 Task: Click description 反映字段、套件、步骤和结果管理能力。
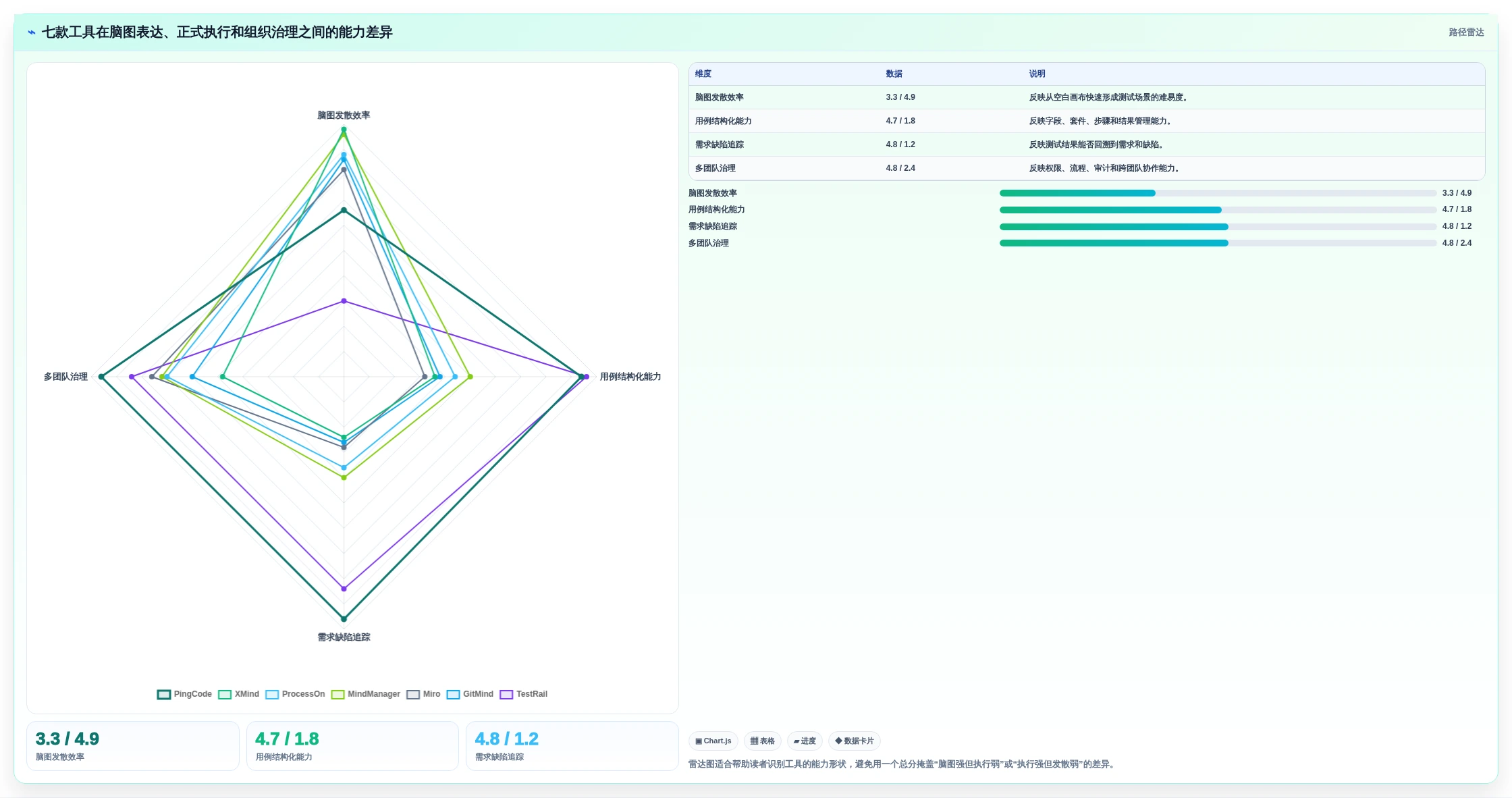point(1100,121)
